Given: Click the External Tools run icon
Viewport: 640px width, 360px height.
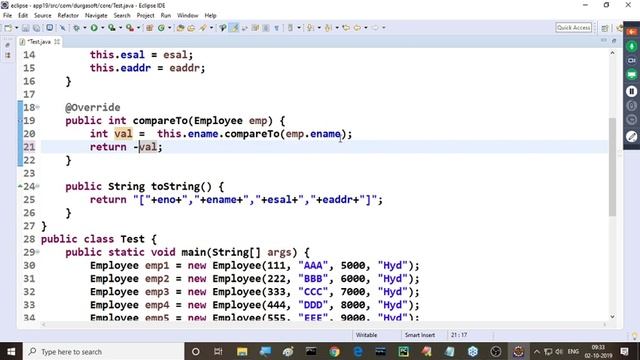Looking at the screenshot, I should tap(130, 28).
